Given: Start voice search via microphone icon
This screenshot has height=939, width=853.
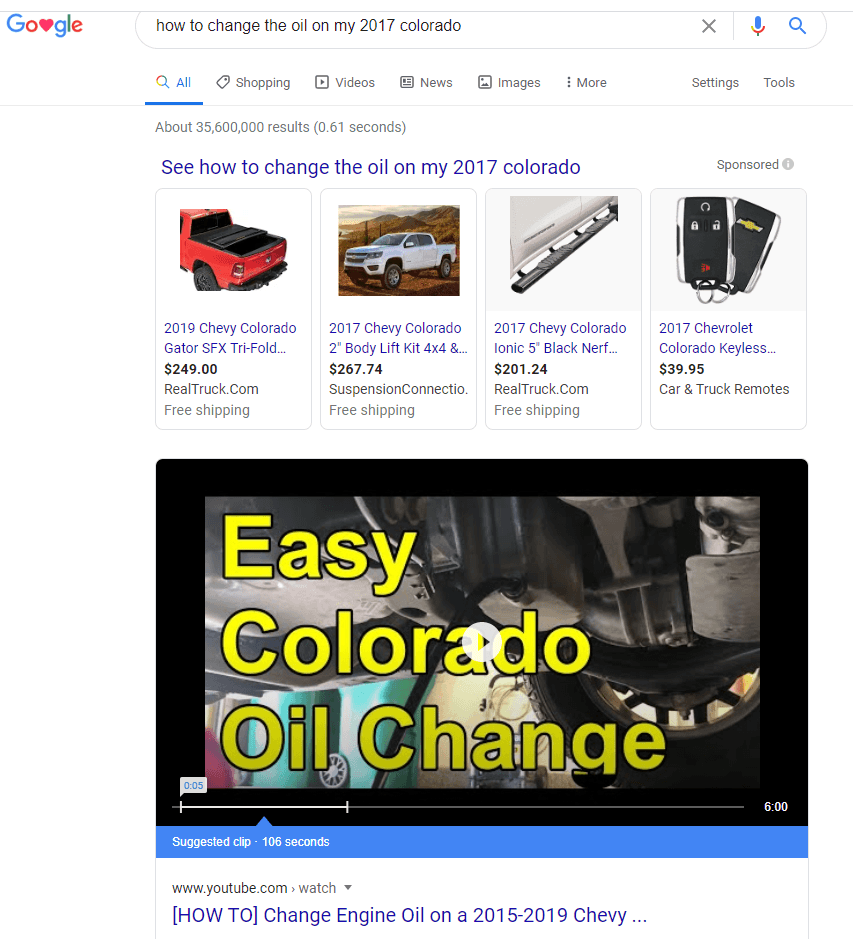Looking at the screenshot, I should 758,26.
